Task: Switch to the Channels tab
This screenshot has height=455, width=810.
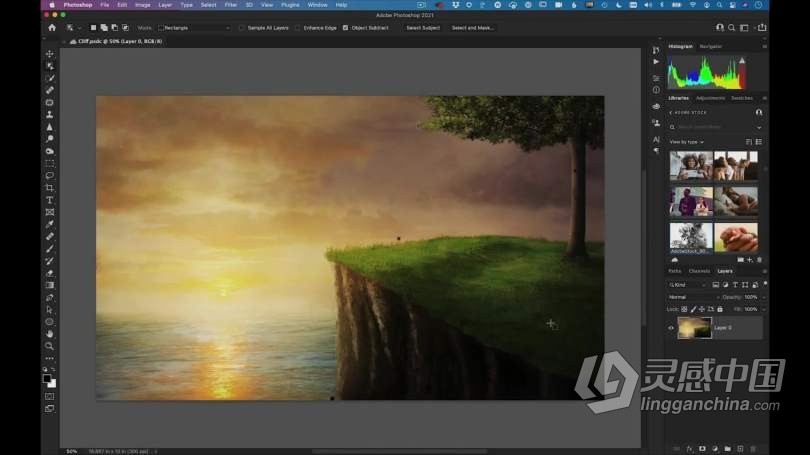Action: click(699, 271)
